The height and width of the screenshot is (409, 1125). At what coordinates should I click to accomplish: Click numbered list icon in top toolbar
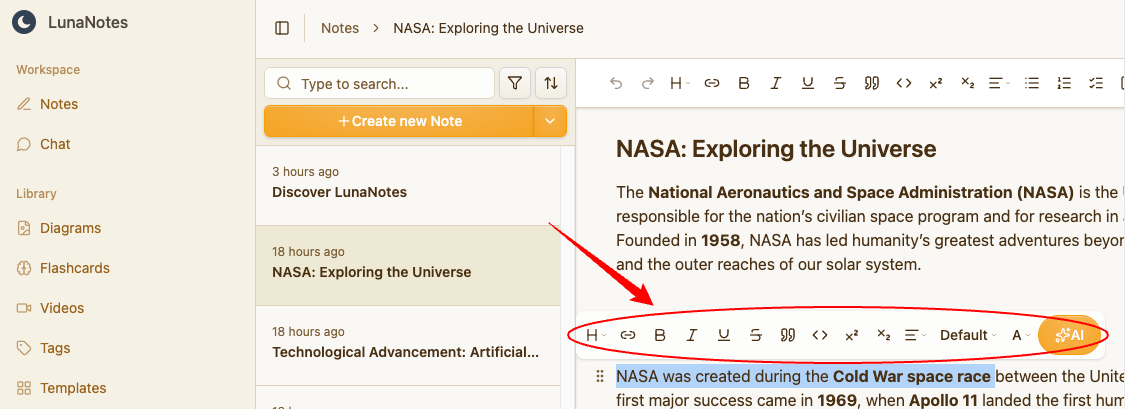pos(1064,84)
